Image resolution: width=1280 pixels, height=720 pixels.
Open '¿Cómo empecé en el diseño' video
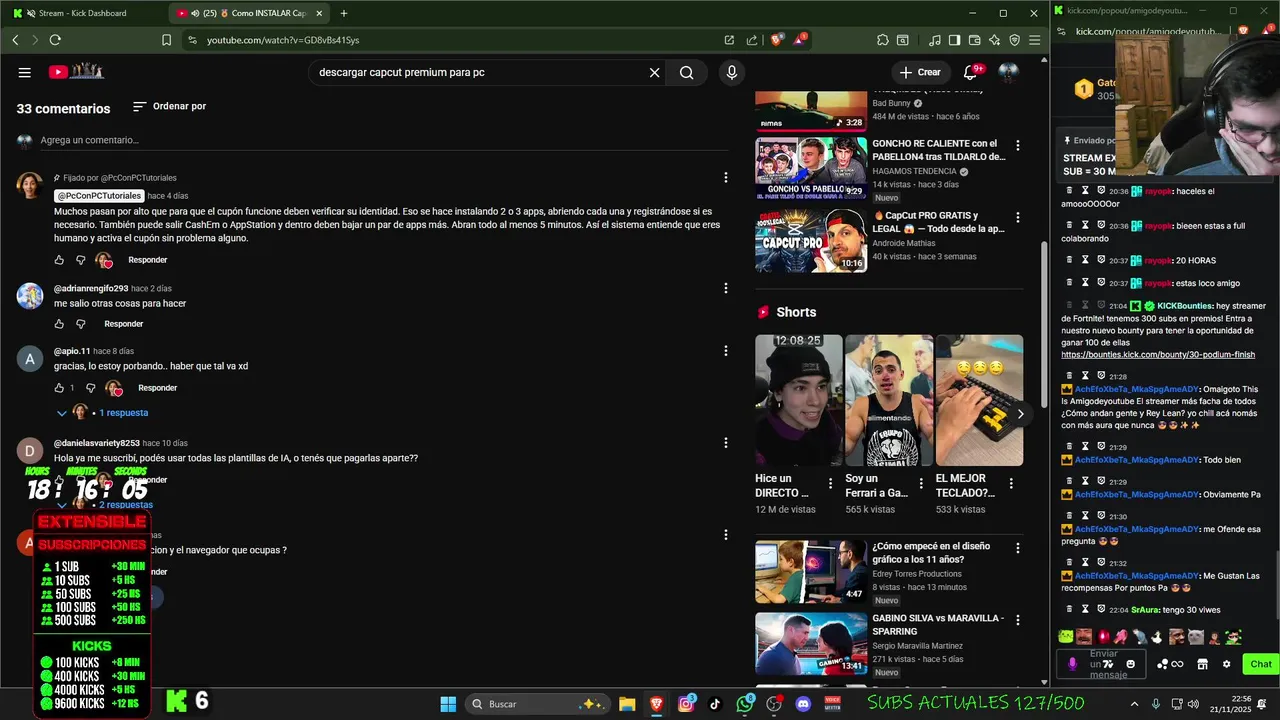tap(811, 572)
